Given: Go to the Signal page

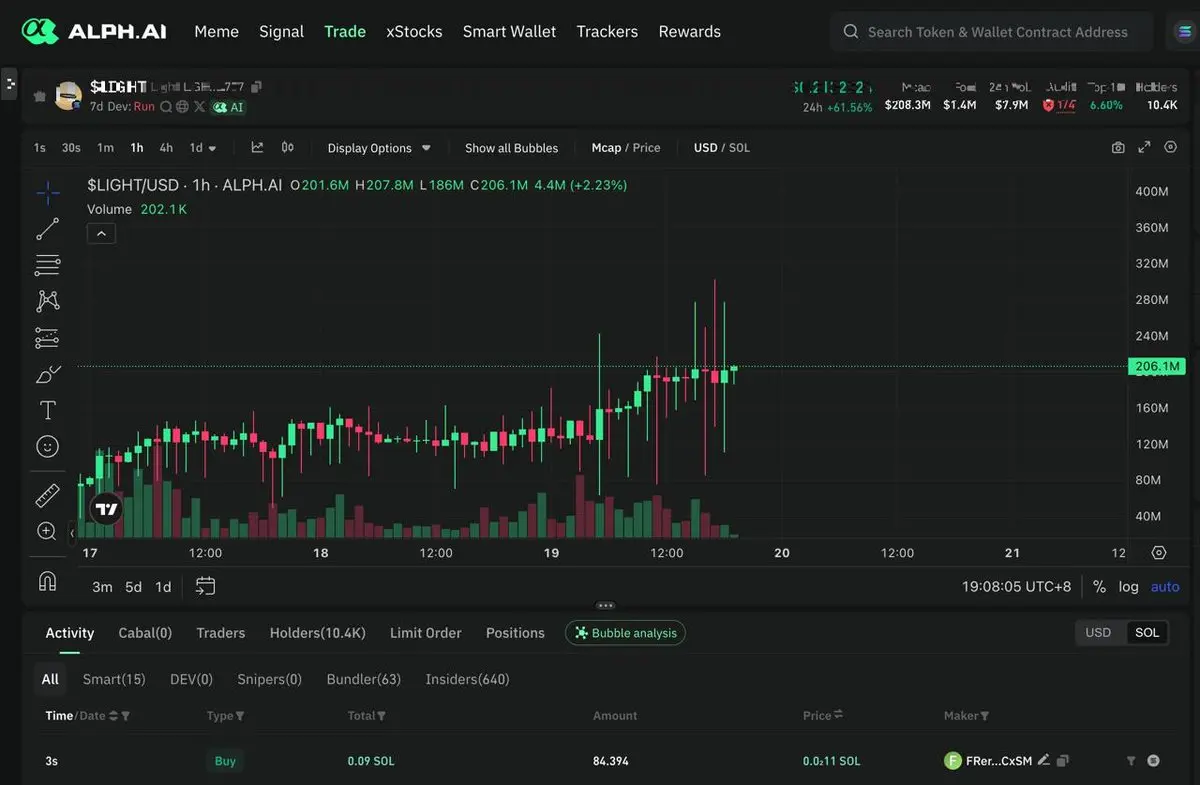Looking at the screenshot, I should 281,31.
